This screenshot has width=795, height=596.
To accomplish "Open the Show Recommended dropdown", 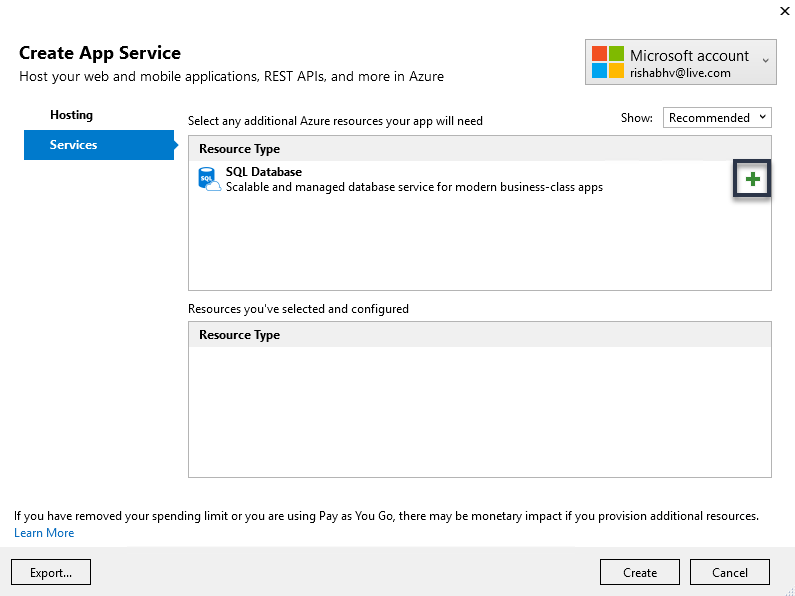I will tap(717, 118).
